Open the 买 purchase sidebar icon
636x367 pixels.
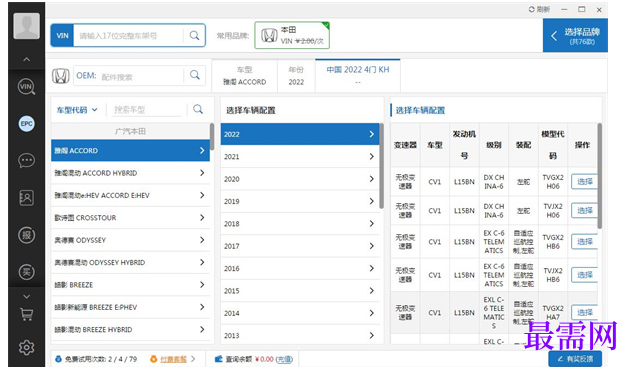26,272
